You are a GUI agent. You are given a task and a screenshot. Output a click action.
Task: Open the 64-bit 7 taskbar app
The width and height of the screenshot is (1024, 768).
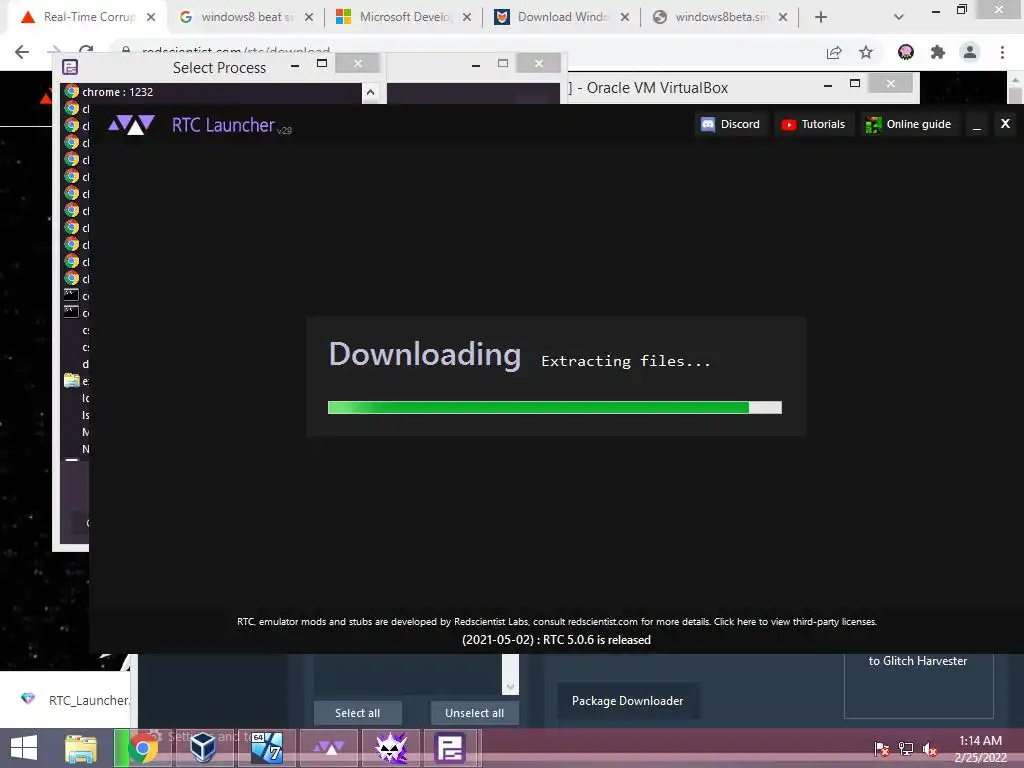point(266,748)
